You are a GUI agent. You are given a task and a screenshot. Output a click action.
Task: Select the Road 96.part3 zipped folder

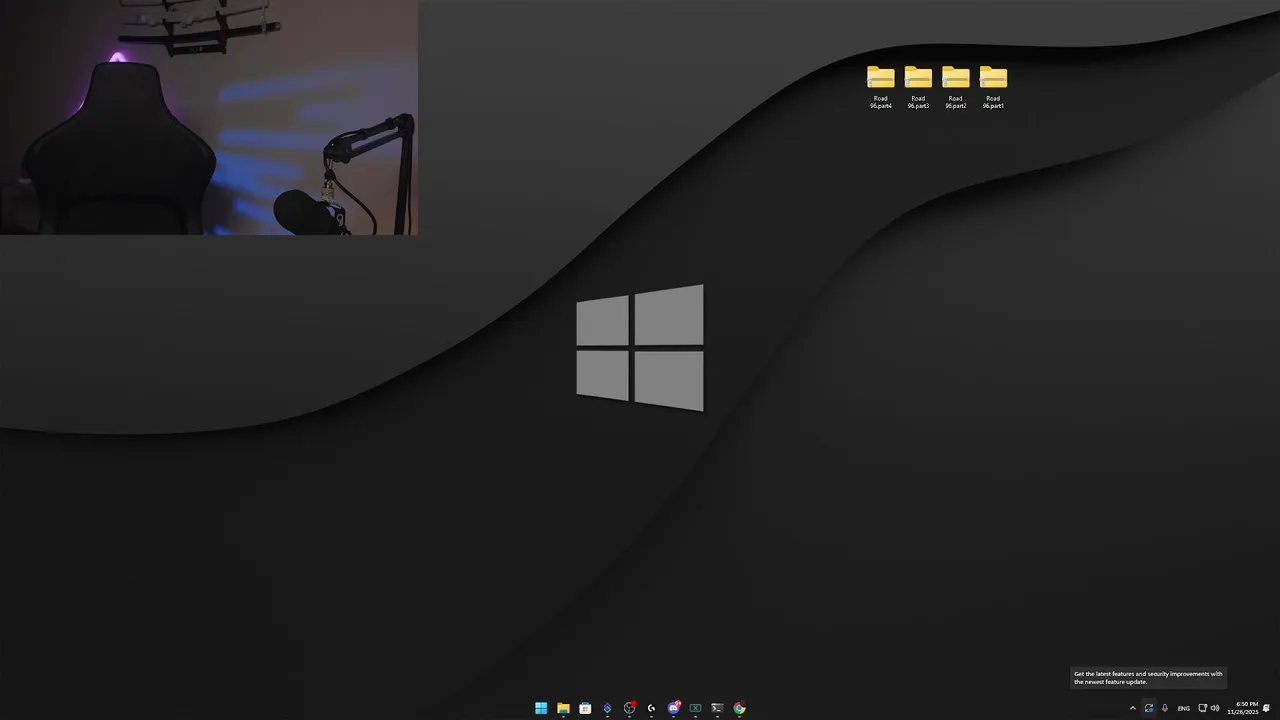(x=918, y=87)
